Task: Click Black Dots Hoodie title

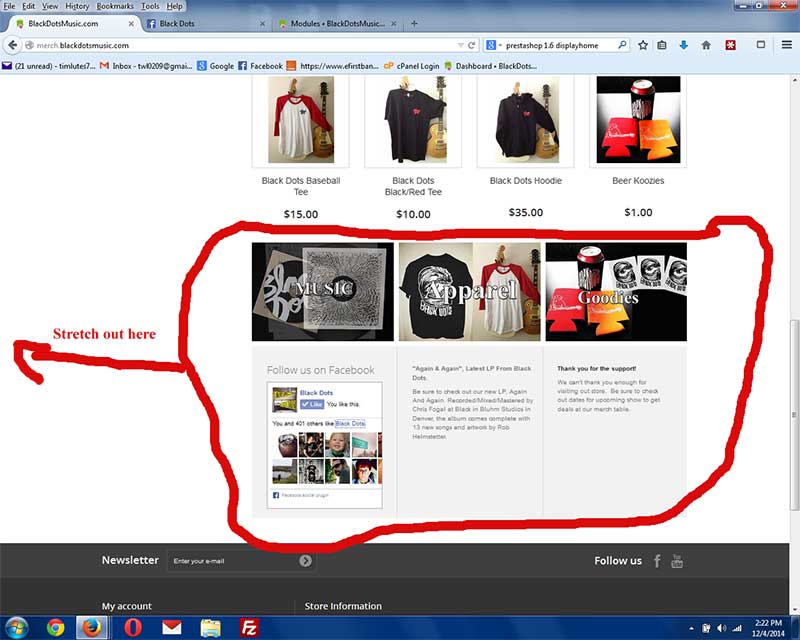Action: (x=526, y=181)
